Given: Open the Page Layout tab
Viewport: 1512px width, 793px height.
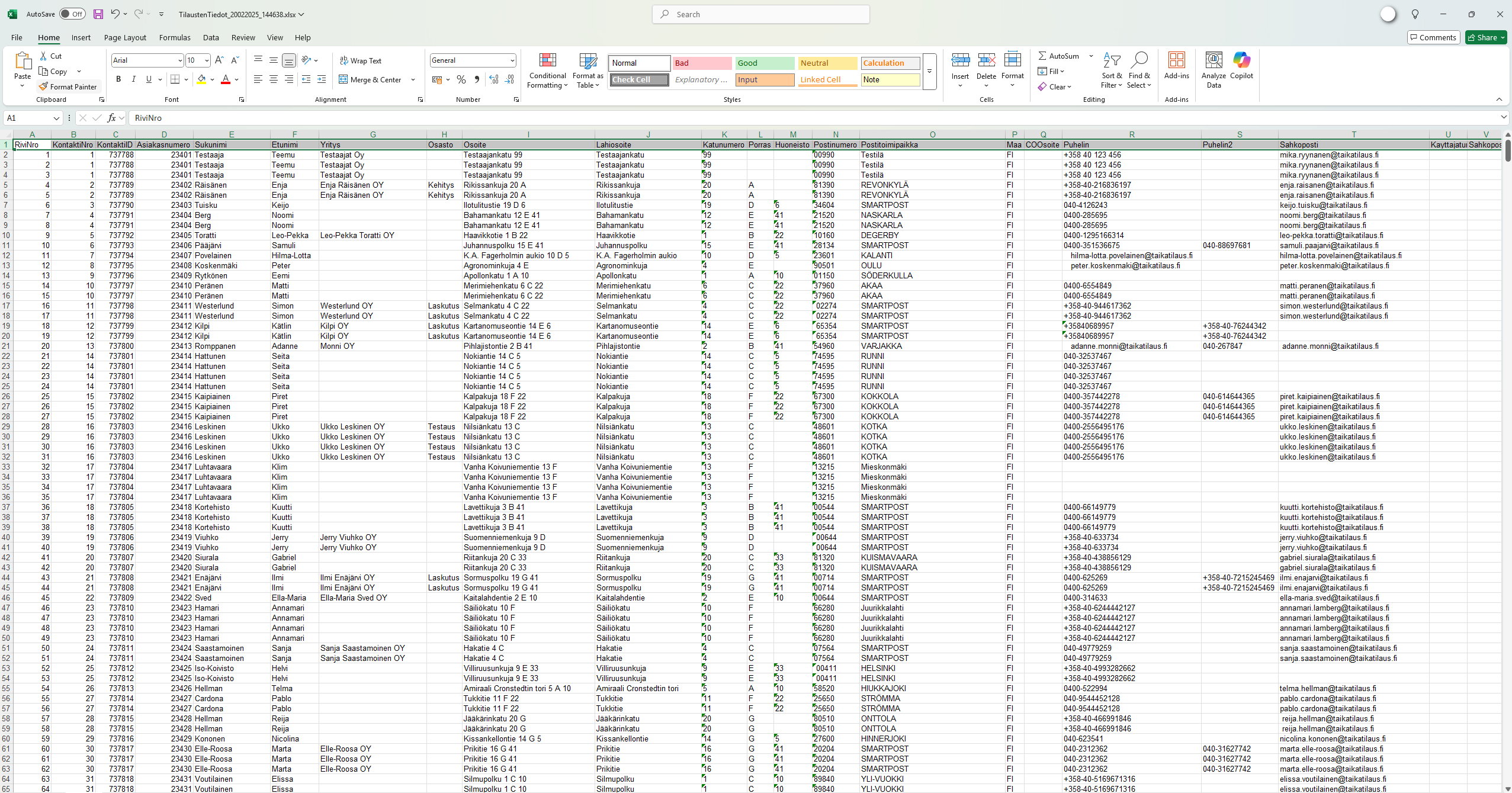Looking at the screenshot, I should [125, 37].
